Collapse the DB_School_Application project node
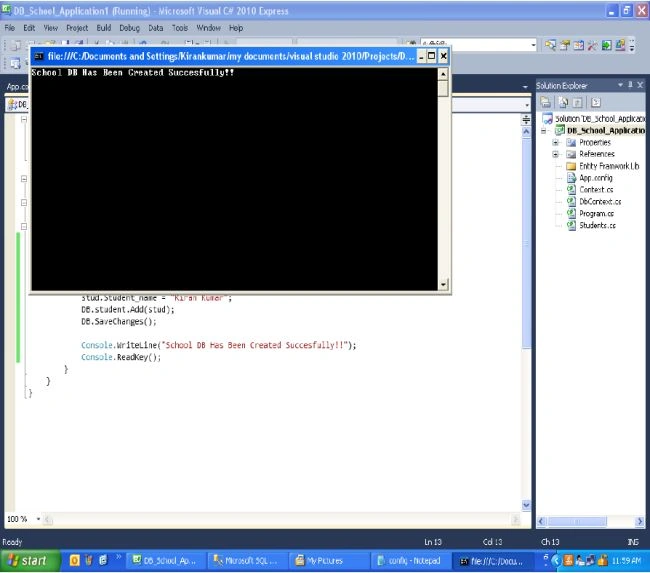Viewport: 650px width, 573px height. point(543,131)
